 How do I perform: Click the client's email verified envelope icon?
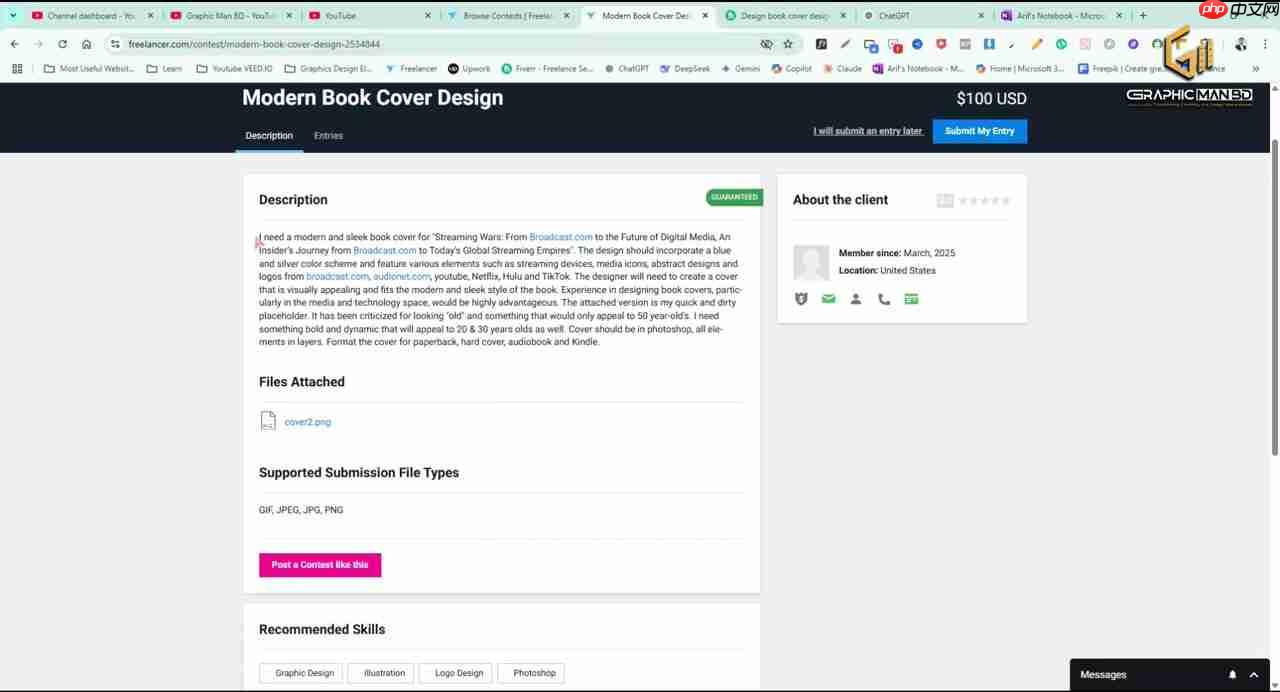point(828,299)
